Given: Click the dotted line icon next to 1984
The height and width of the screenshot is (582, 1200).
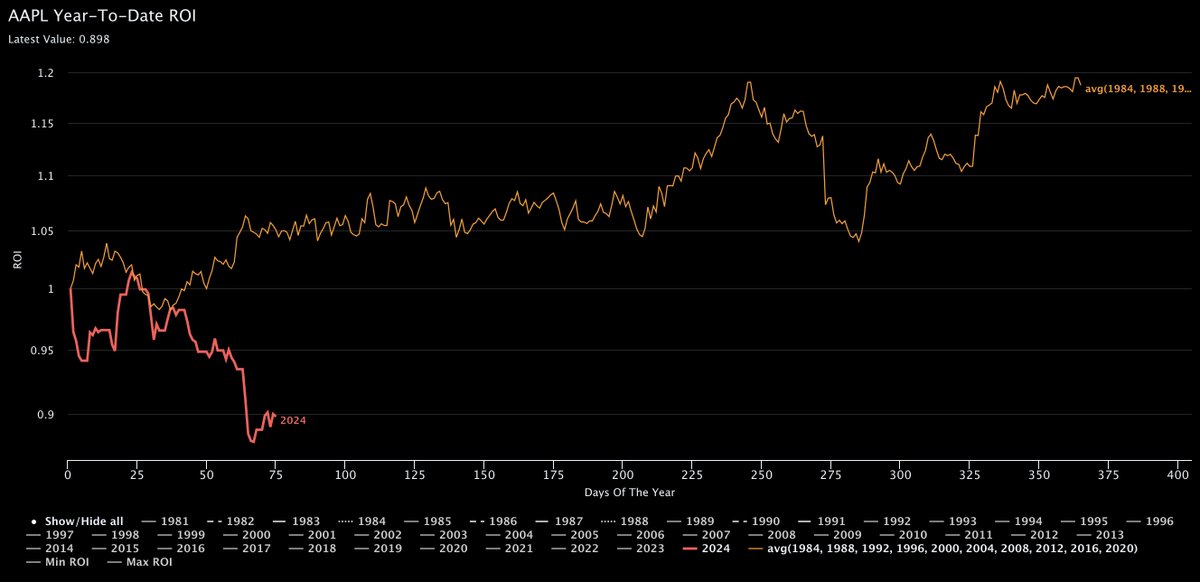Looking at the screenshot, I should [343, 521].
